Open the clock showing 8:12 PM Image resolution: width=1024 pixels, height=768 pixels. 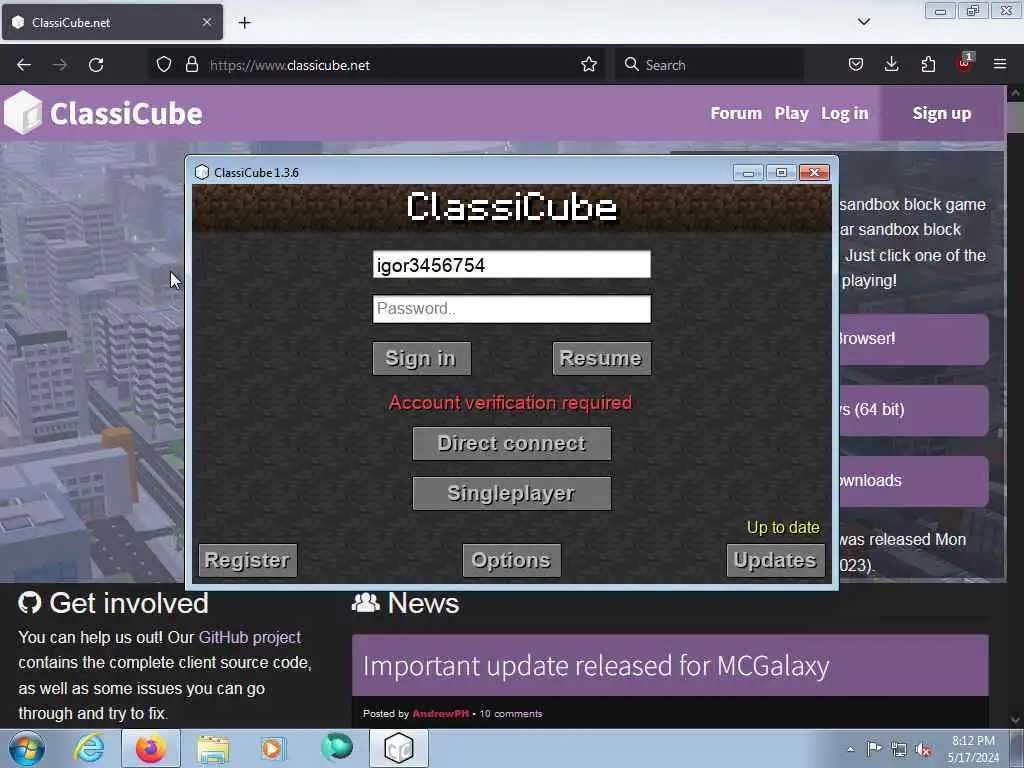973,749
